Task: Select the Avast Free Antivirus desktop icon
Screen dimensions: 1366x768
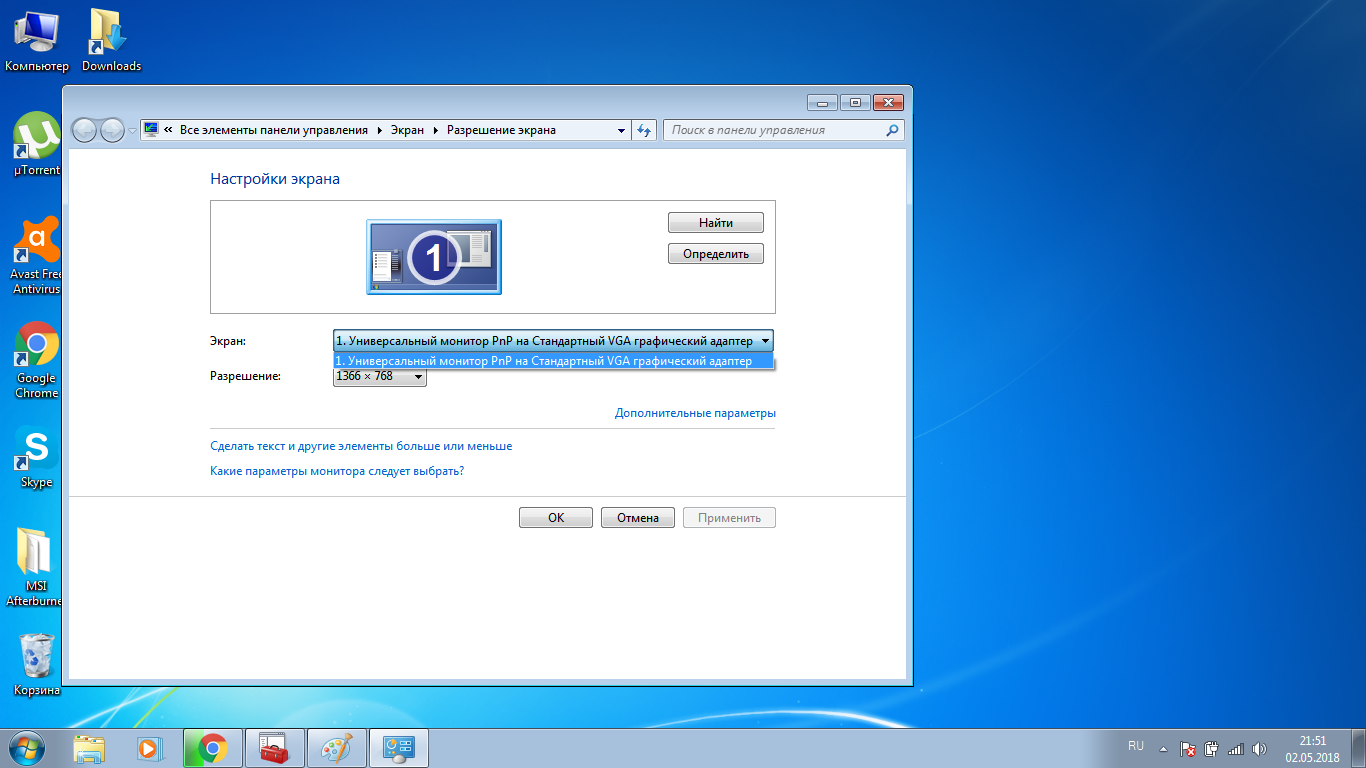Action: (x=36, y=255)
